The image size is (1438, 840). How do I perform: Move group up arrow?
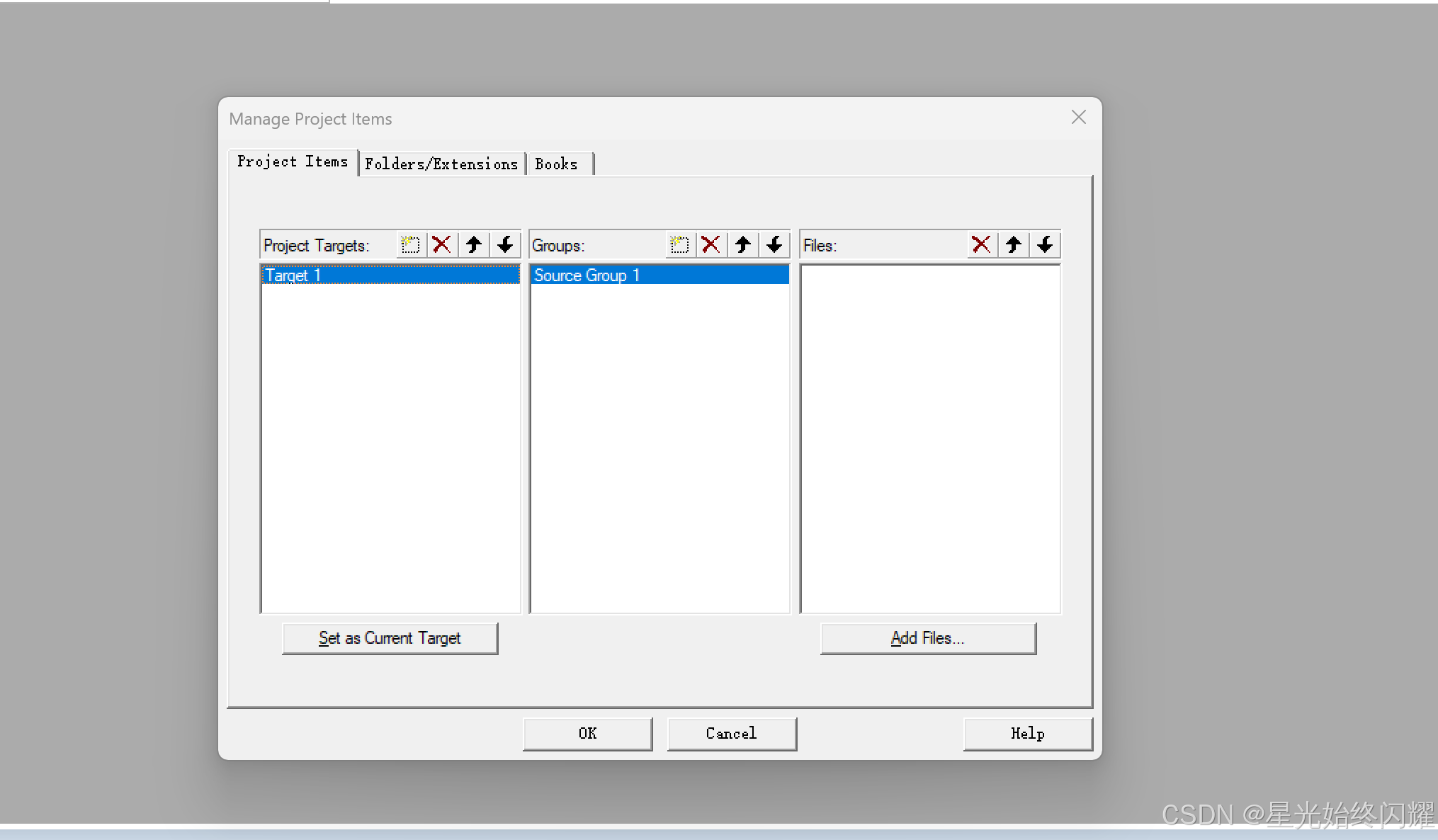click(742, 245)
